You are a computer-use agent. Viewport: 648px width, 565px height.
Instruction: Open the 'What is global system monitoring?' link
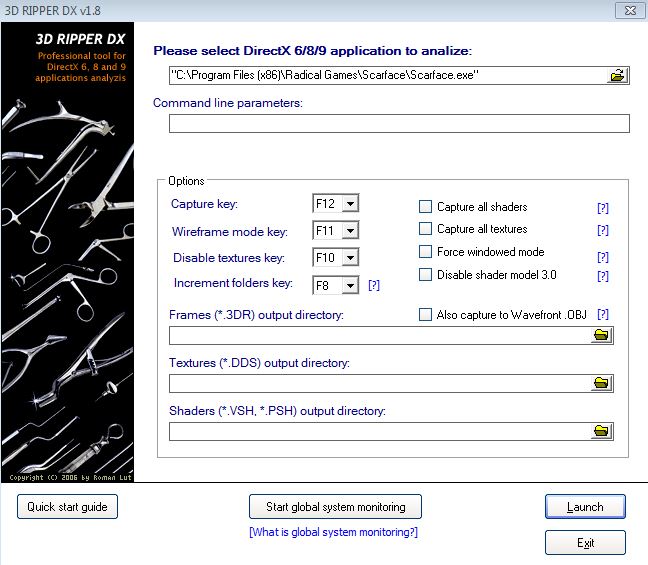333,532
